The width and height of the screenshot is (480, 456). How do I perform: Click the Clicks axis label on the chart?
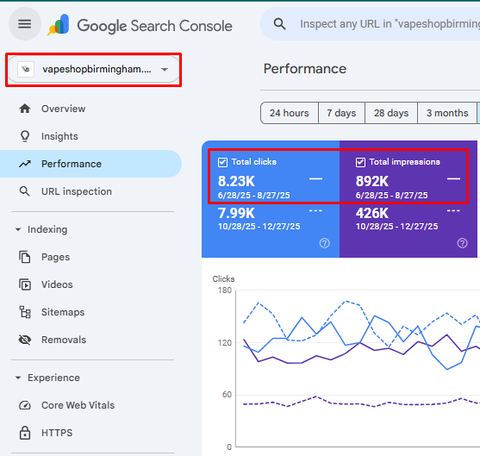224,279
